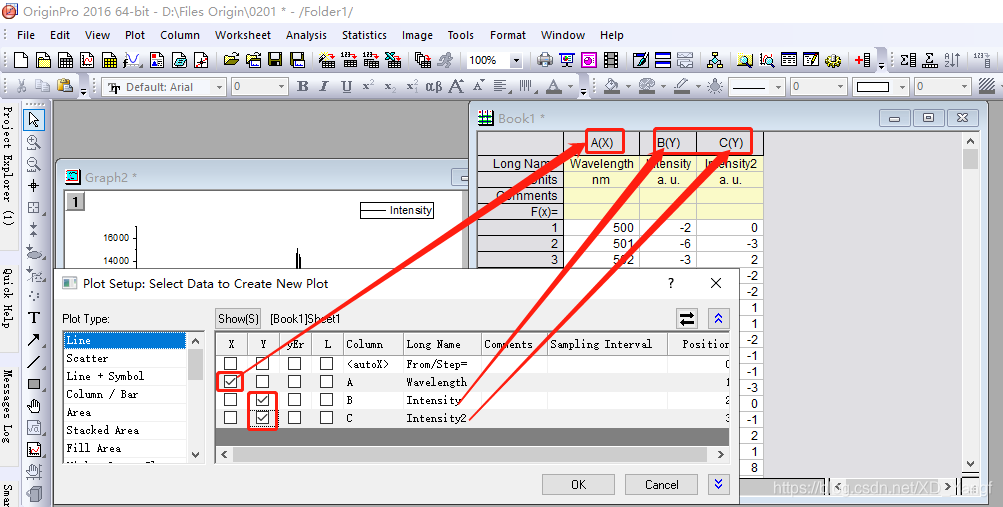Select the Line drawing tool
This screenshot has height=507, width=1003.
point(34,362)
